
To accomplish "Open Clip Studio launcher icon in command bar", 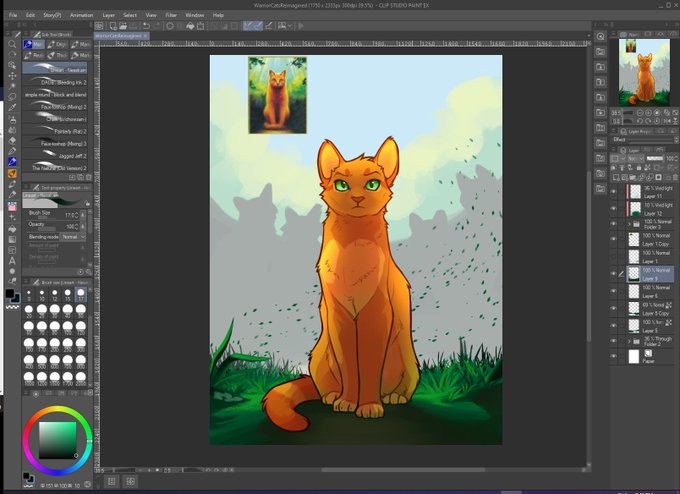I will pos(99,26).
